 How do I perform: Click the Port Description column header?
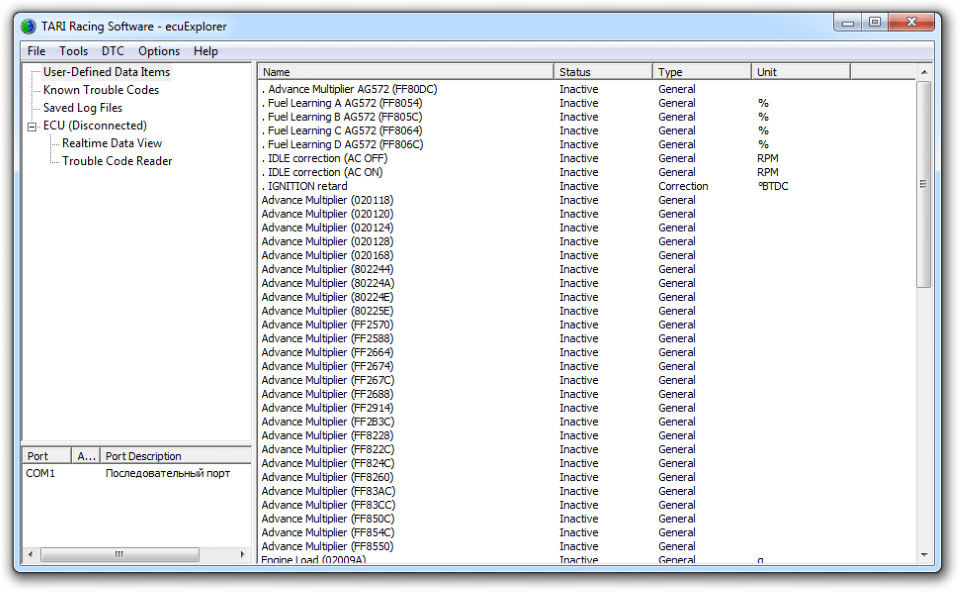click(x=176, y=455)
